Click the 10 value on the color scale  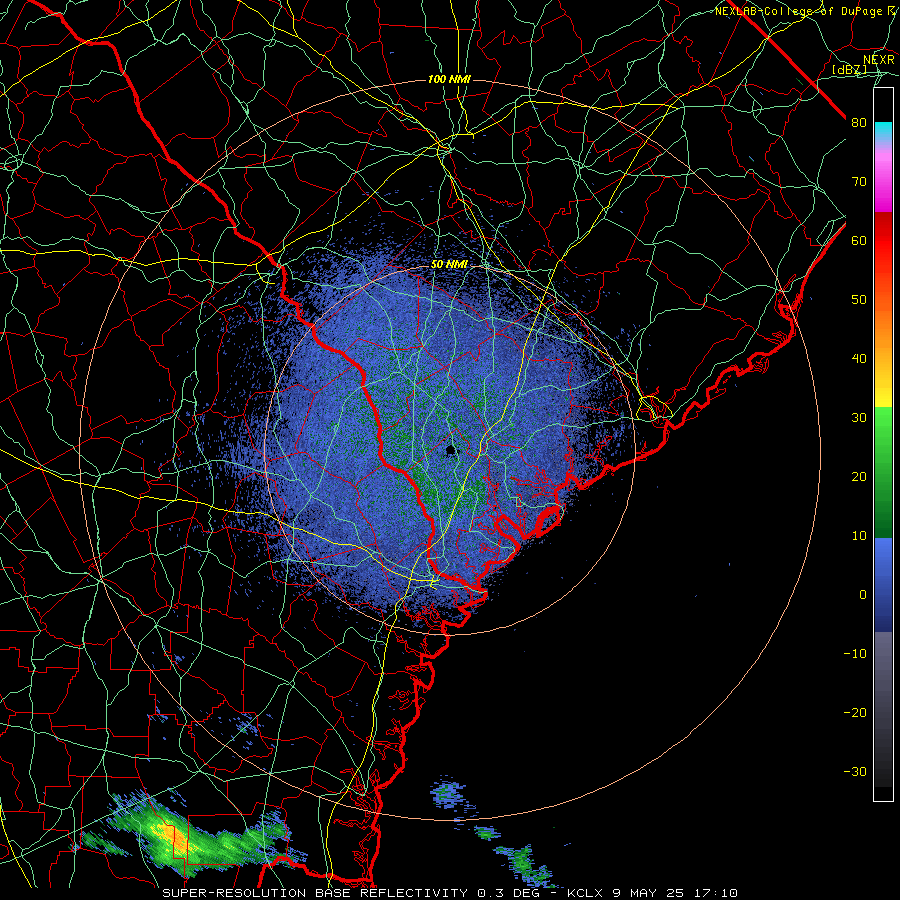pos(859,536)
